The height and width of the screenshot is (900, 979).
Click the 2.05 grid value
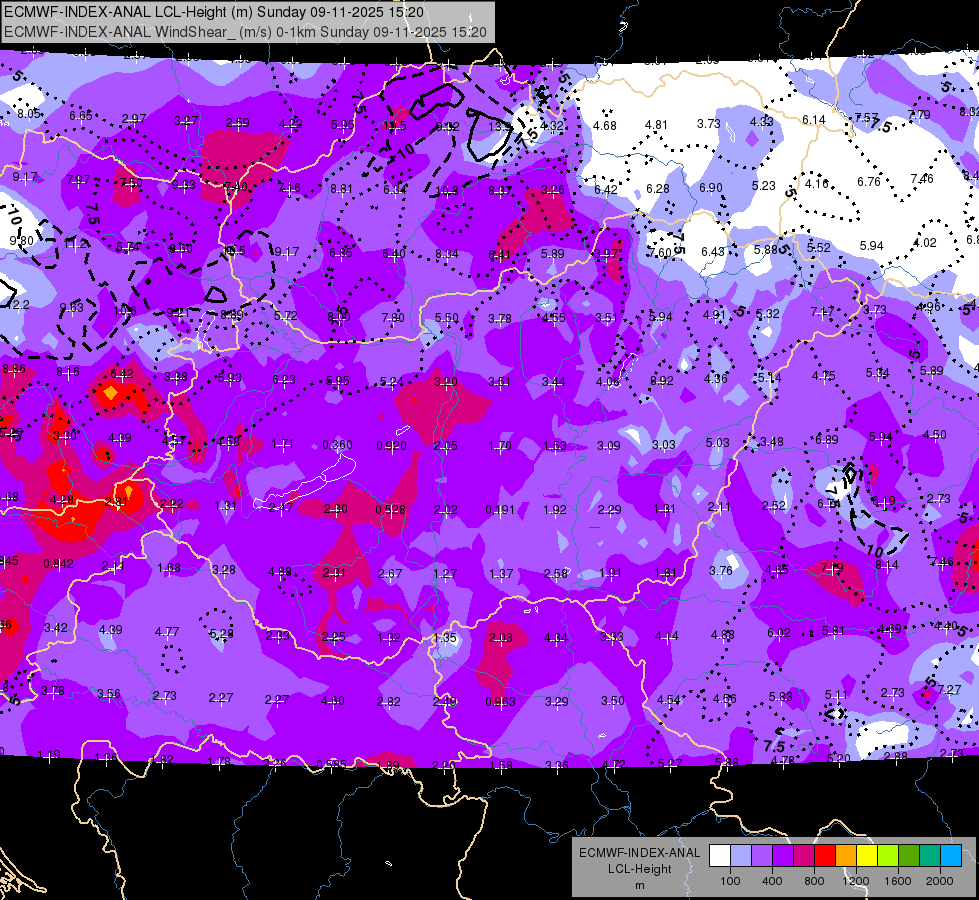point(445,446)
